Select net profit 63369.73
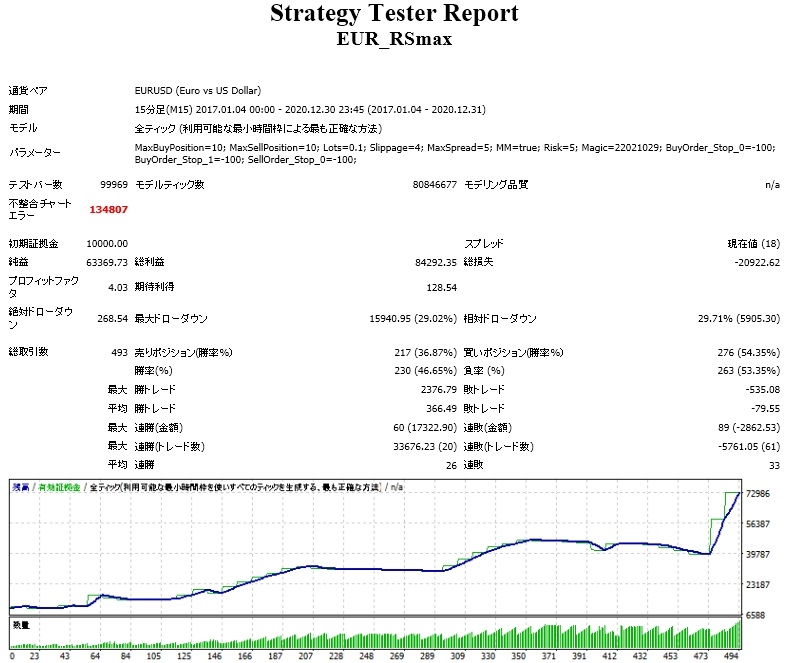788x663 pixels. click(107, 262)
